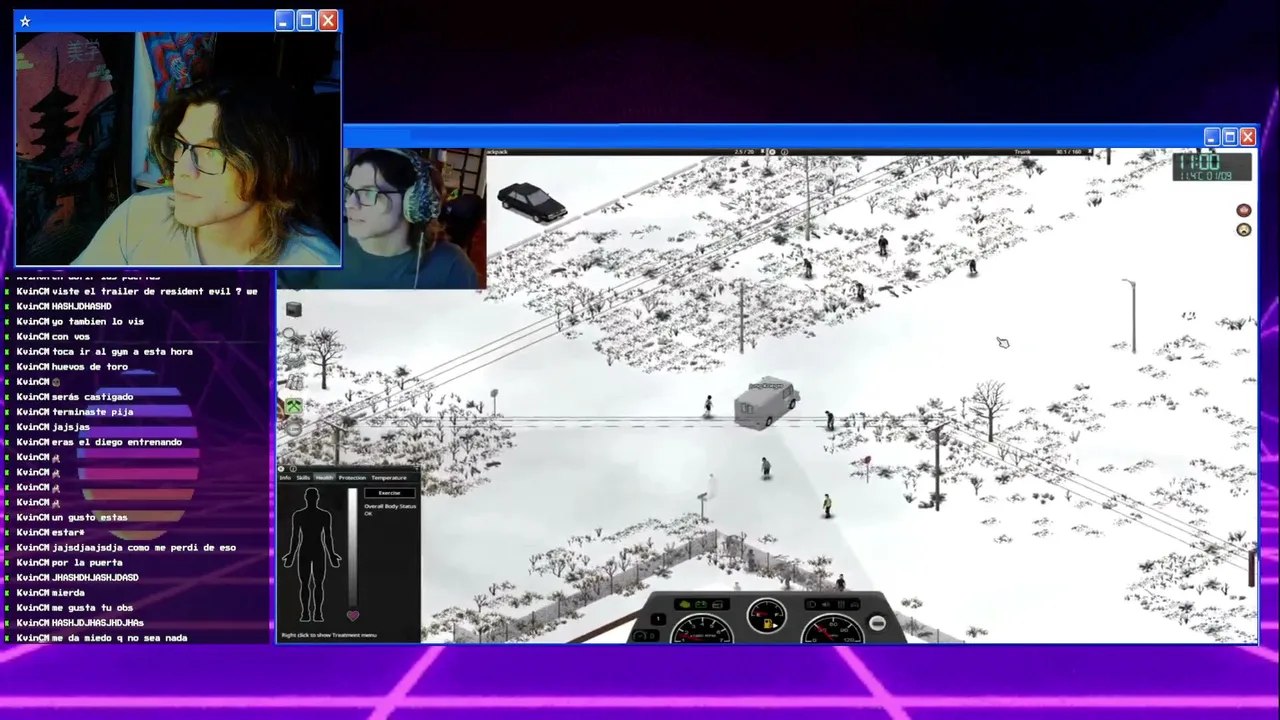Open the Temperature tab
1280x720 pixels.
pyautogui.click(x=389, y=478)
